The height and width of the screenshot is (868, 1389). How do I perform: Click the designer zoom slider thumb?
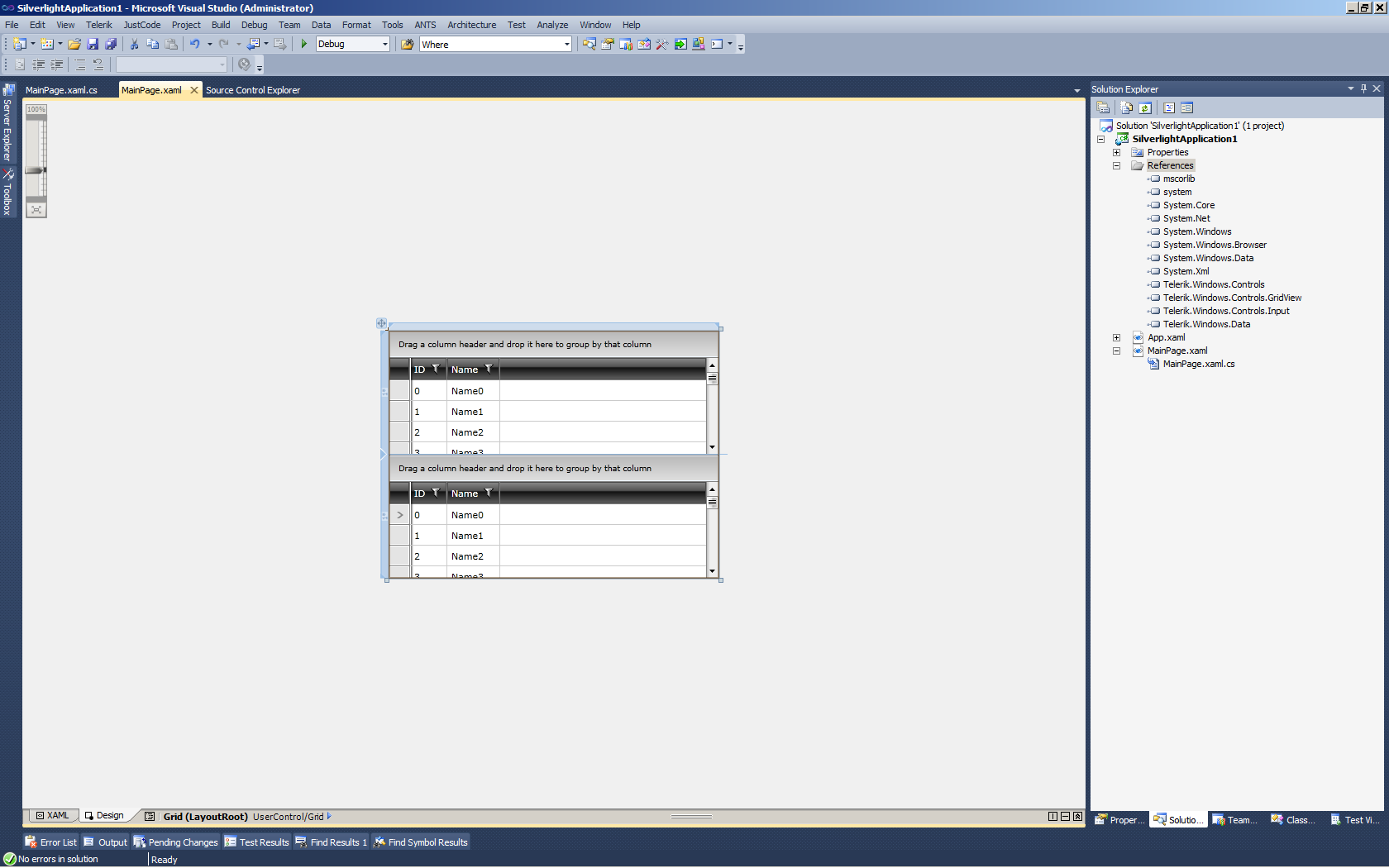36,170
